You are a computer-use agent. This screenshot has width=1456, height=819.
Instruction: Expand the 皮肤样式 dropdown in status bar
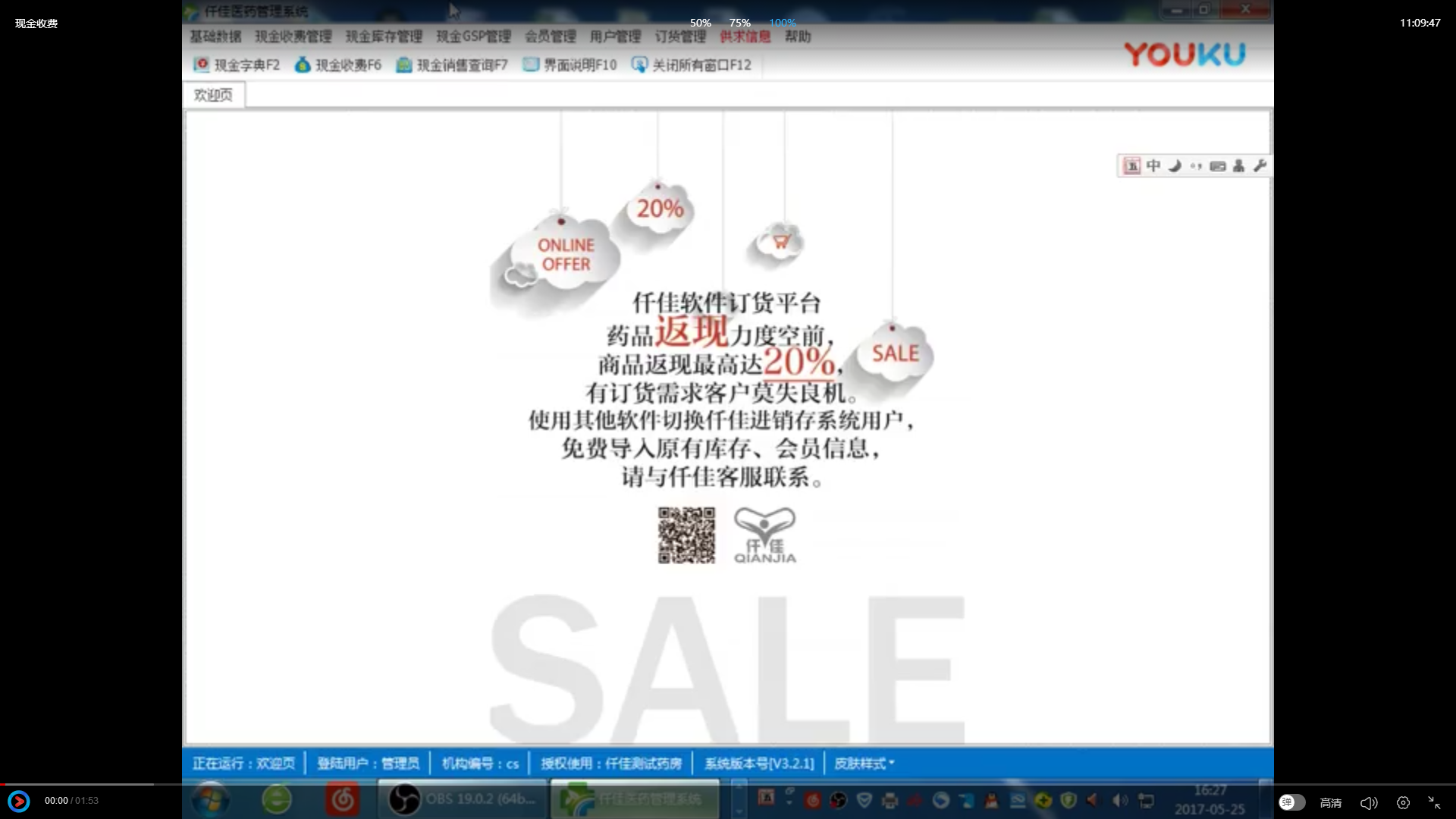pyautogui.click(x=864, y=764)
